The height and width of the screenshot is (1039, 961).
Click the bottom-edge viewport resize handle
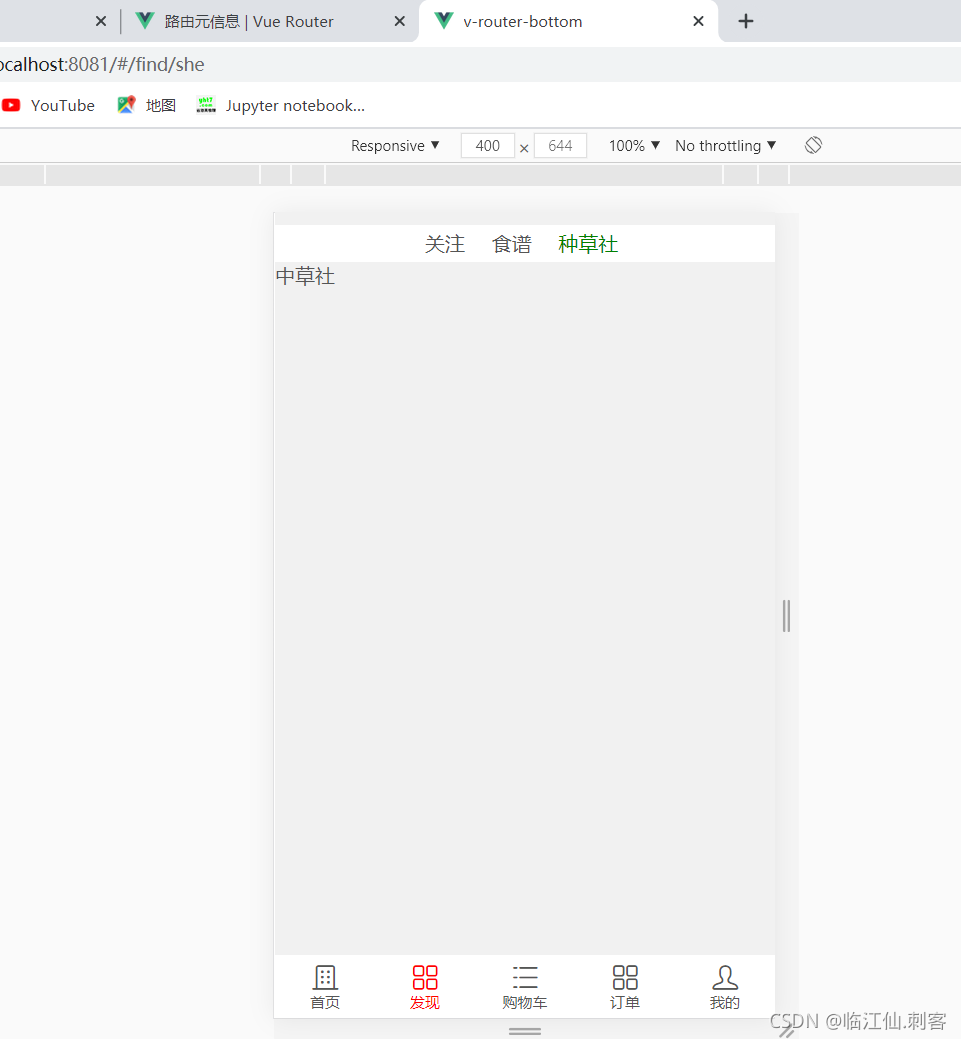click(525, 1031)
